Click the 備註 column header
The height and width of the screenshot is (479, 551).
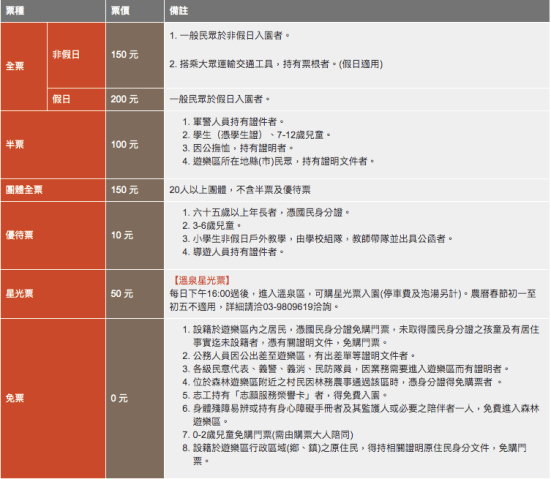357,11
